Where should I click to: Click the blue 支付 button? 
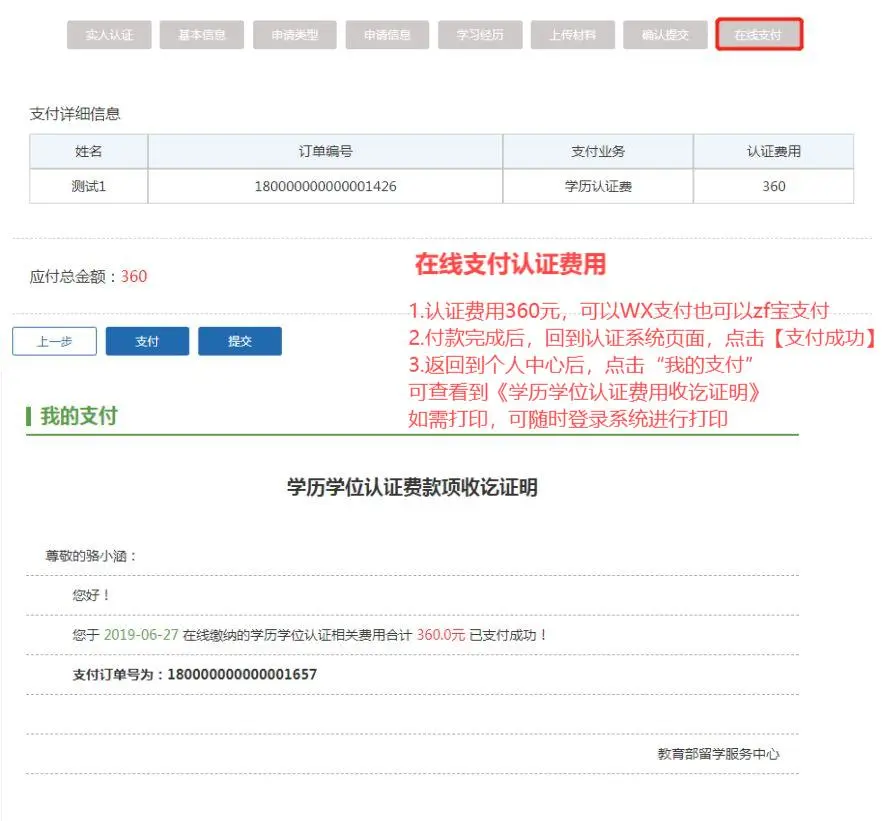click(147, 341)
